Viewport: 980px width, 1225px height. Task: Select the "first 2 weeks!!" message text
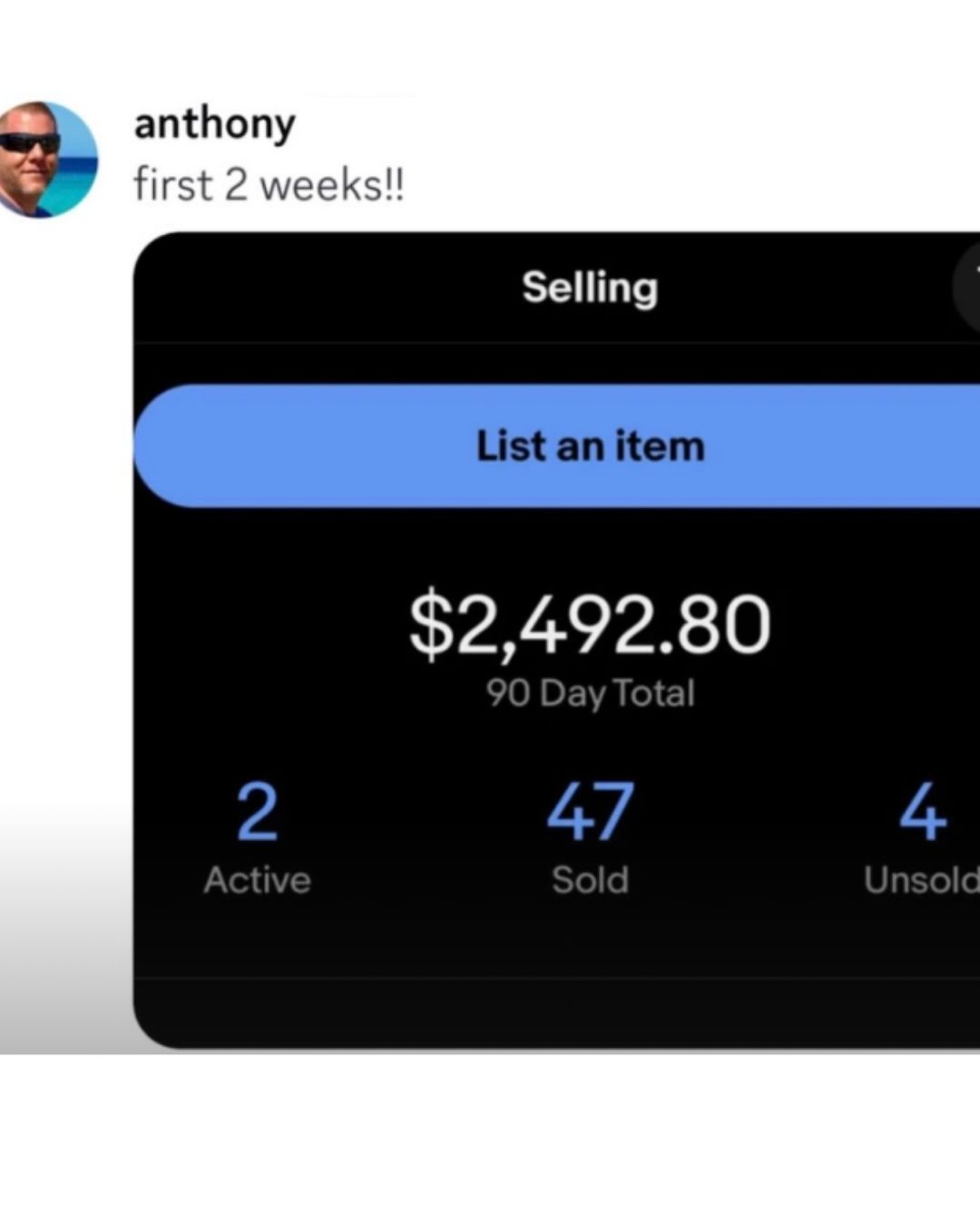pos(269,185)
